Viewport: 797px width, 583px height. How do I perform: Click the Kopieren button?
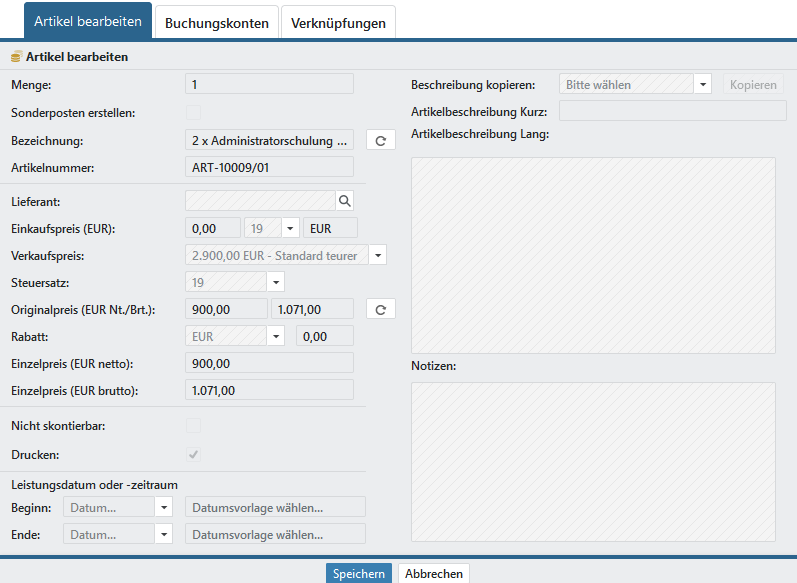coord(753,85)
